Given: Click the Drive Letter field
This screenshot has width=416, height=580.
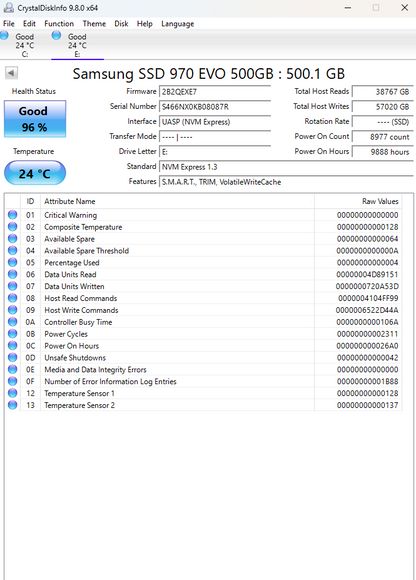Looking at the screenshot, I should click(215, 152).
